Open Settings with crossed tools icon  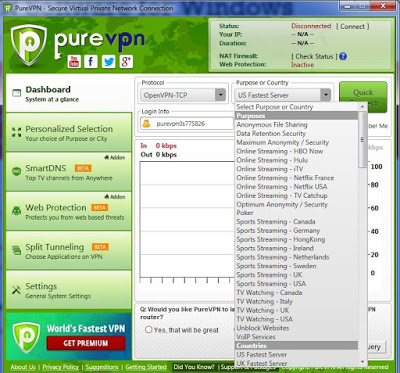69,290
